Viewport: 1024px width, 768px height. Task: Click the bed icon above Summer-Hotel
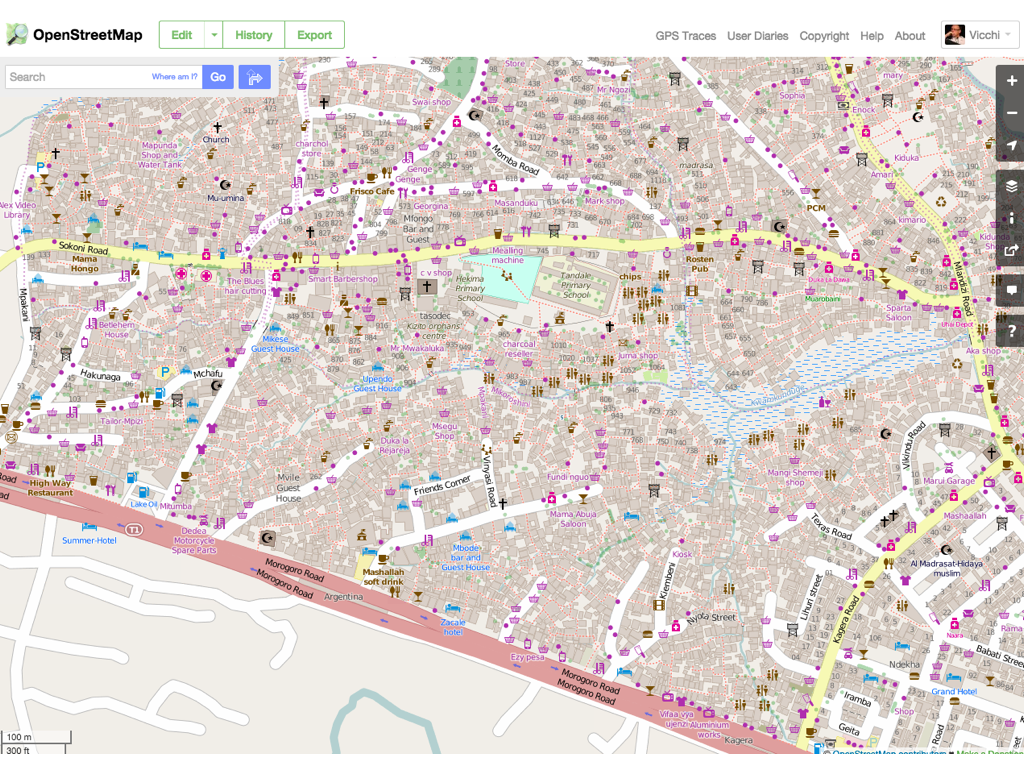point(89,526)
